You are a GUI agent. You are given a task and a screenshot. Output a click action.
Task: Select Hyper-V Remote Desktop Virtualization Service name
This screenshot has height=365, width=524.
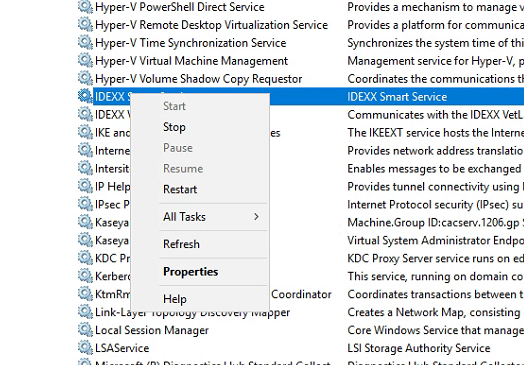[212, 25]
